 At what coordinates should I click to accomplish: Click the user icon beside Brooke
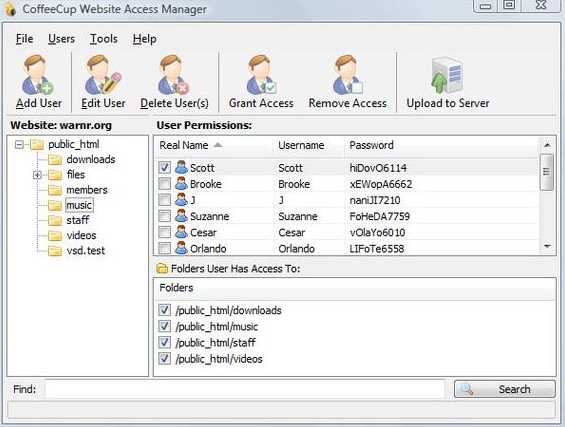181,184
